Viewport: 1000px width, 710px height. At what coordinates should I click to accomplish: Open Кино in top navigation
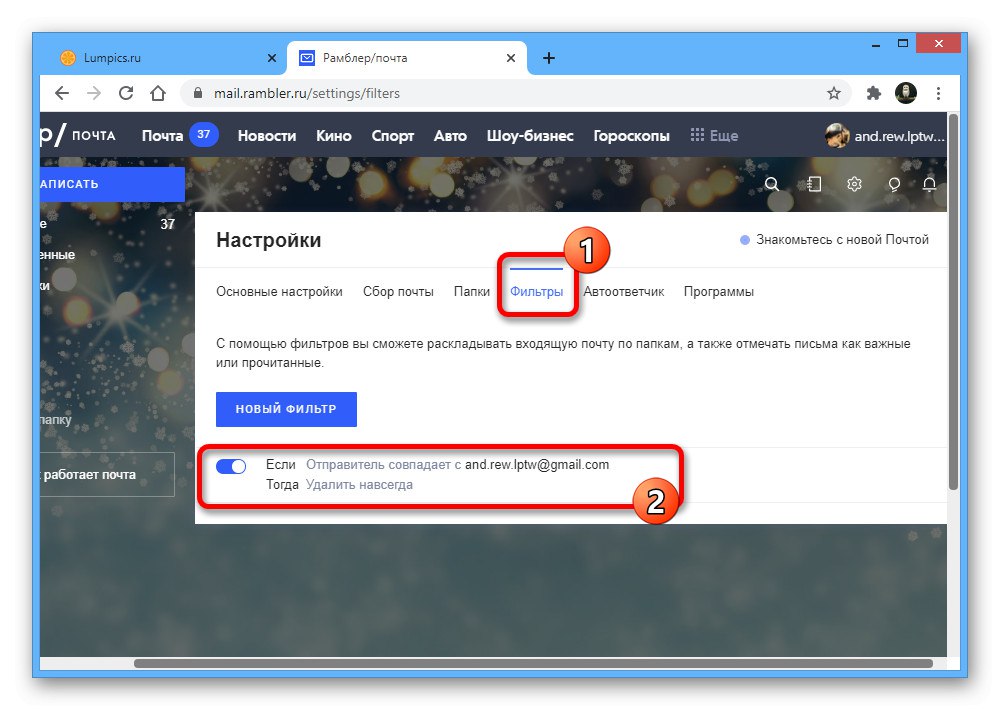tap(334, 136)
